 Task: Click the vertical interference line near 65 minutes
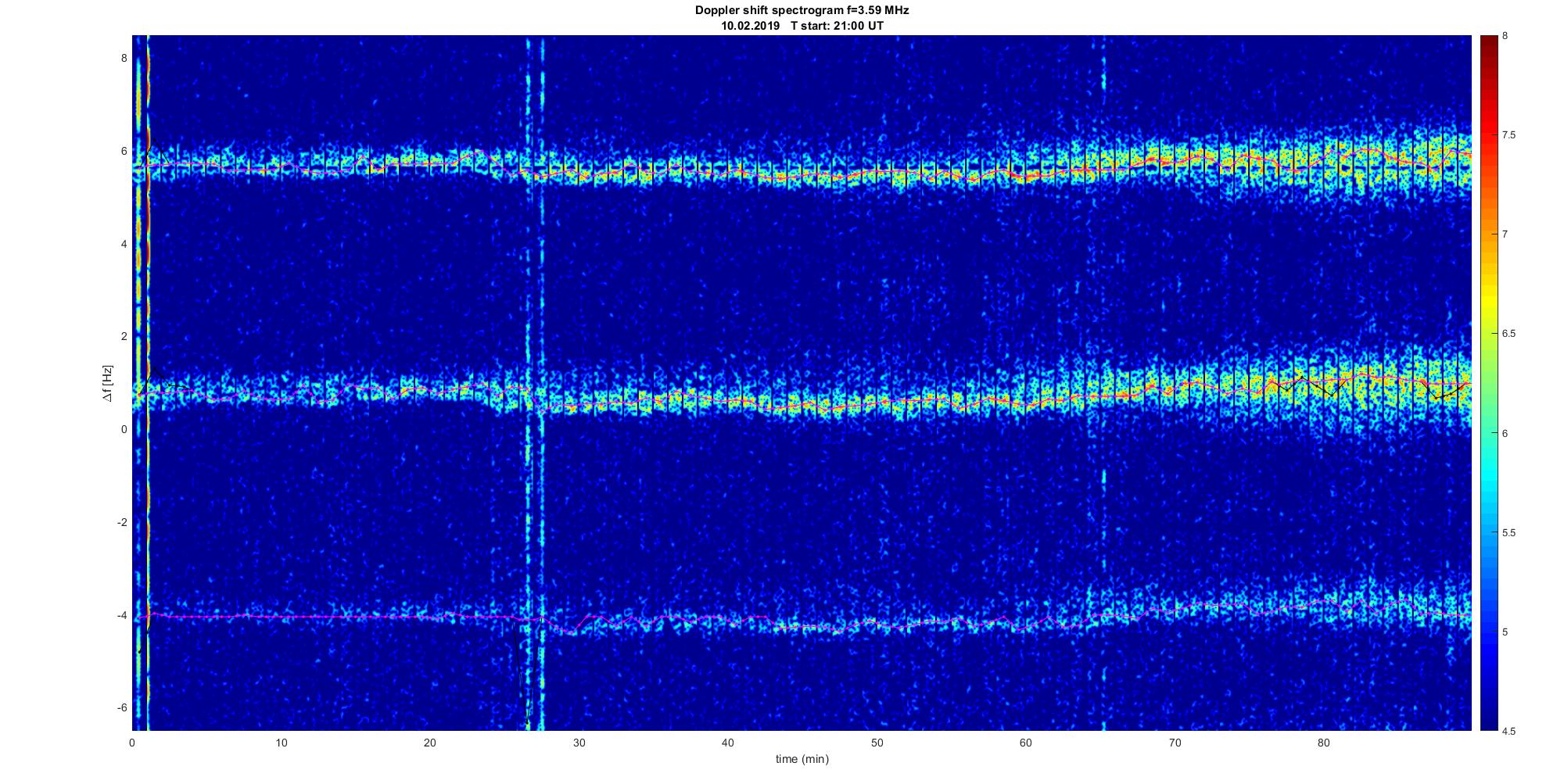[1104, 383]
